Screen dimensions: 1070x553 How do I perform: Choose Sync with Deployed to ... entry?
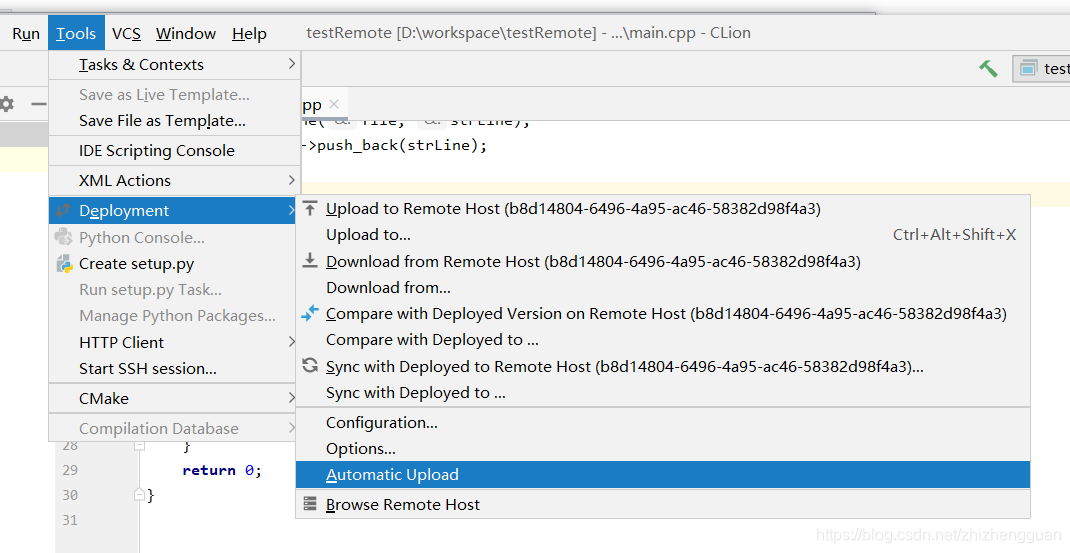(x=663, y=393)
